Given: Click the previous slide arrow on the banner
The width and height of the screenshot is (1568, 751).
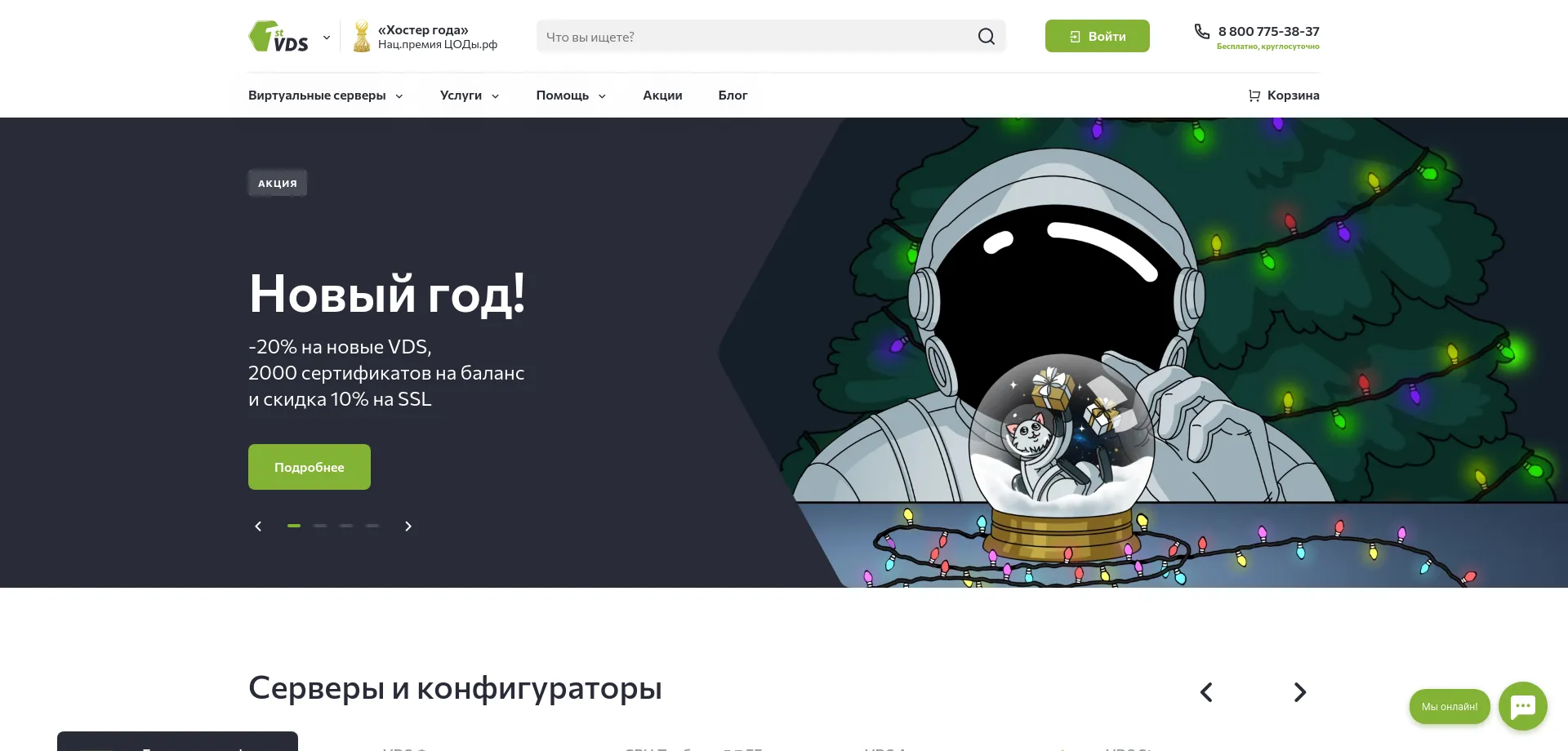Looking at the screenshot, I should pos(258,527).
